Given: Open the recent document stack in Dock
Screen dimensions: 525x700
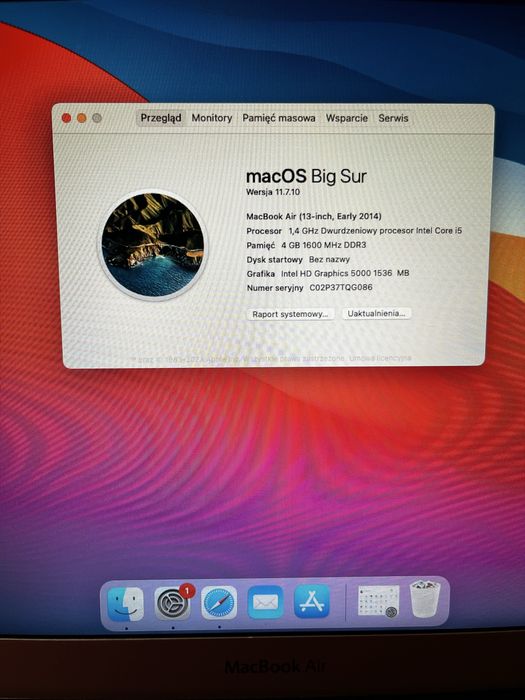Looking at the screenshot, I should (x=379, y=601).
